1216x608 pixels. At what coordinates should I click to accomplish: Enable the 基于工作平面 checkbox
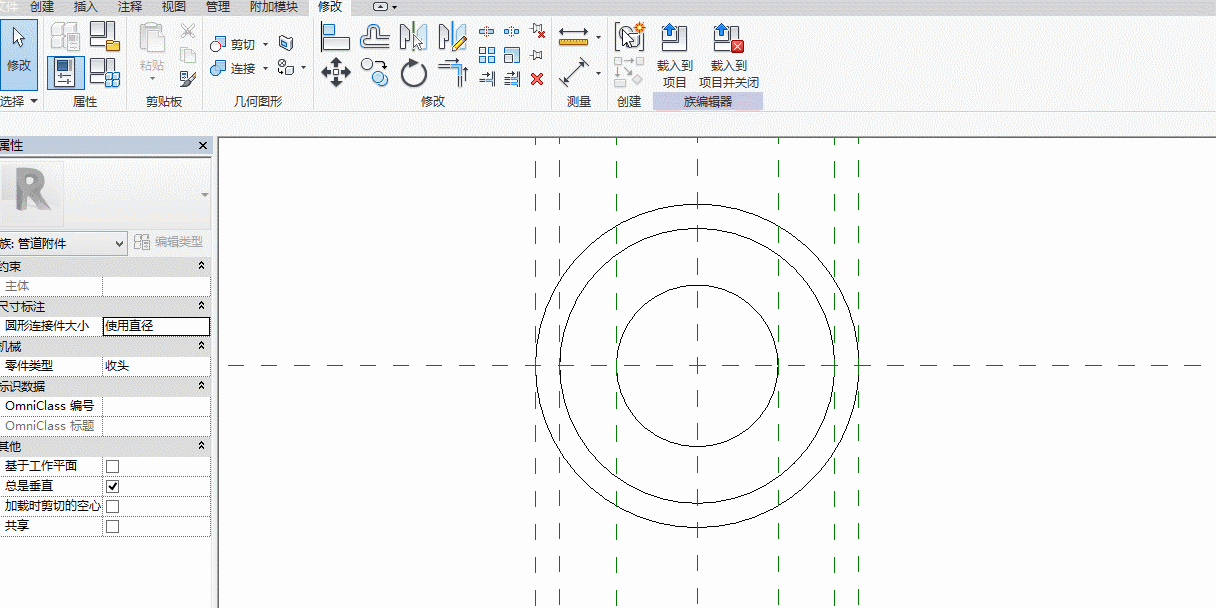(112, 466)
